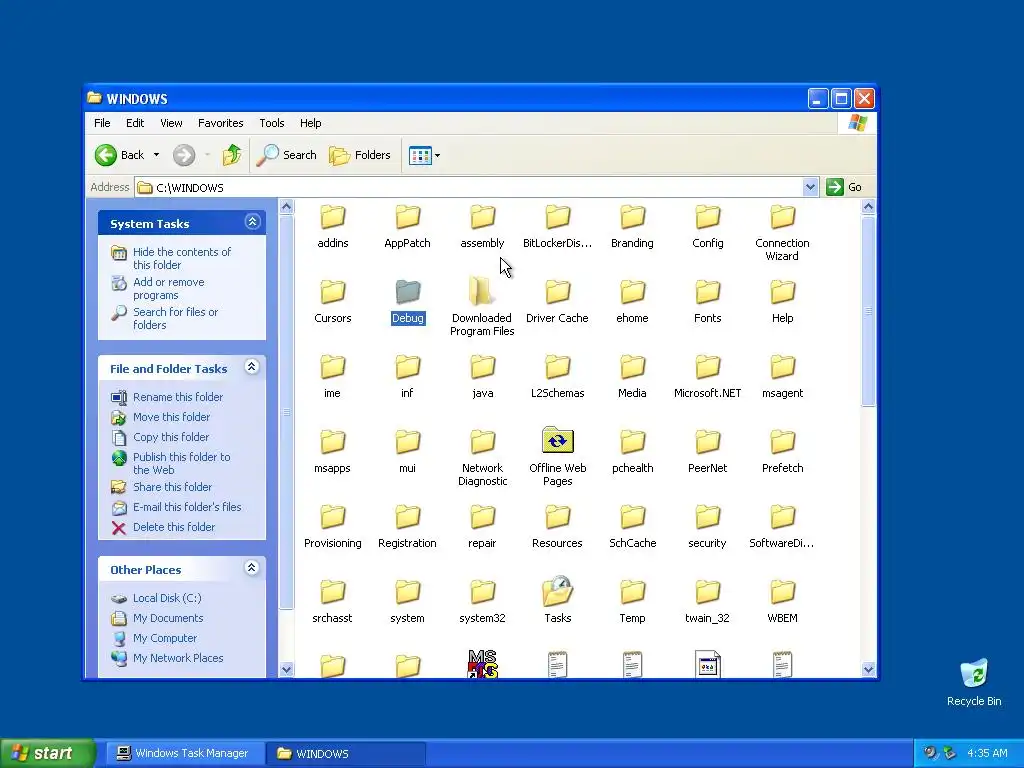Screen dimensions: 1024x768
Task: Select the security folder
Action: (x=707, y=527)
